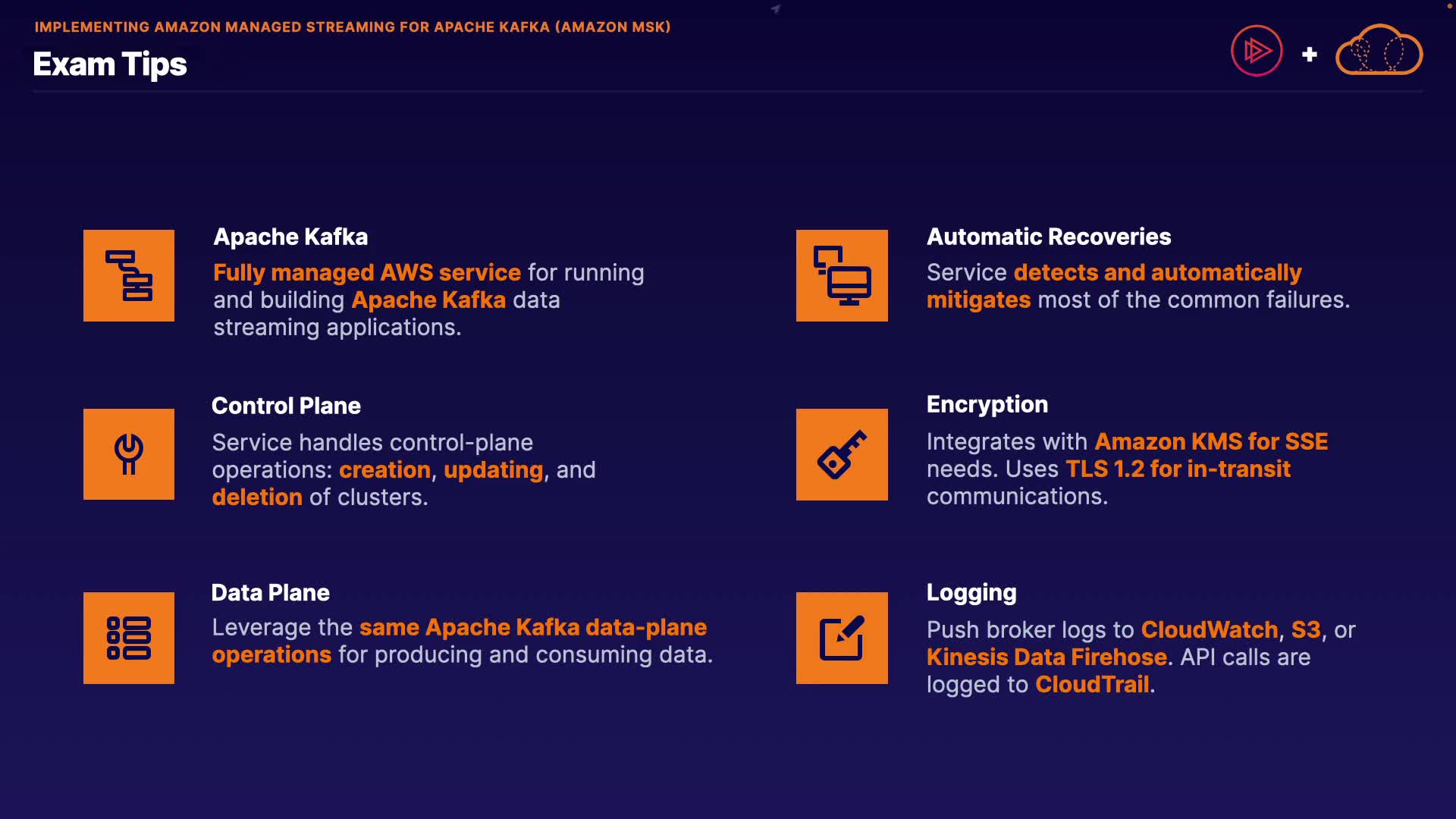Click the Pluralsight play logo icon
The image size is (1456, 819).
[1257, 51]
